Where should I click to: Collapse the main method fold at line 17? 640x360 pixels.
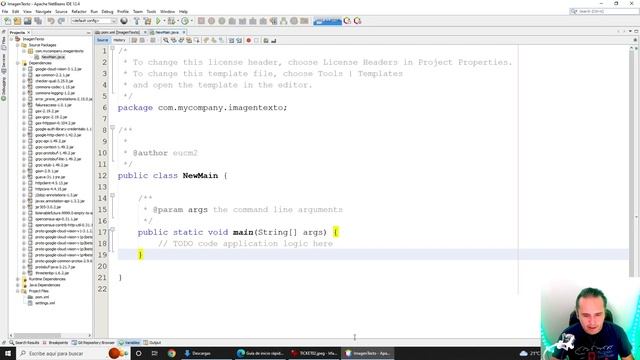pyautogui.click(x=112, y=230)
